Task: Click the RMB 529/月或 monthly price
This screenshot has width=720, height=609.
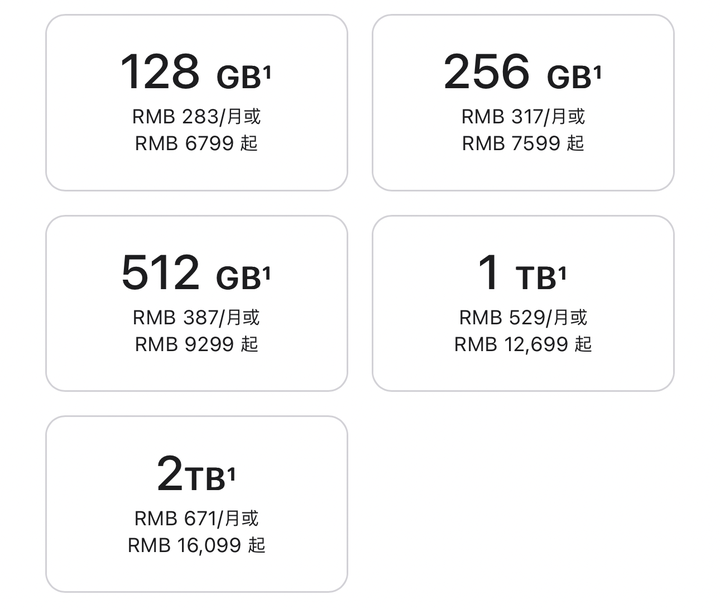Action: pos(522,318)
